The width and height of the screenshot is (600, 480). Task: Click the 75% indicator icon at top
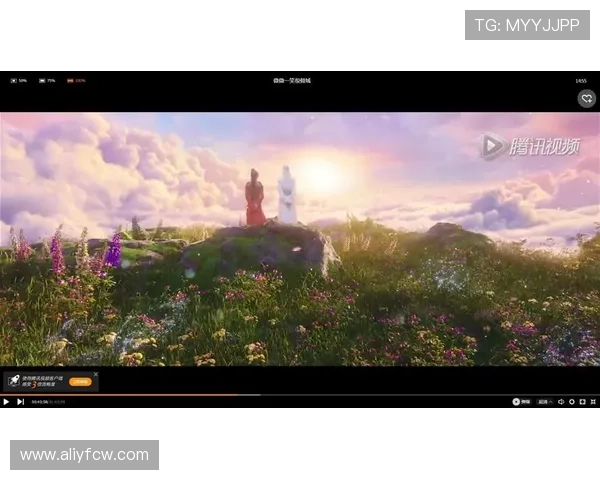click(x=47, y=80)
